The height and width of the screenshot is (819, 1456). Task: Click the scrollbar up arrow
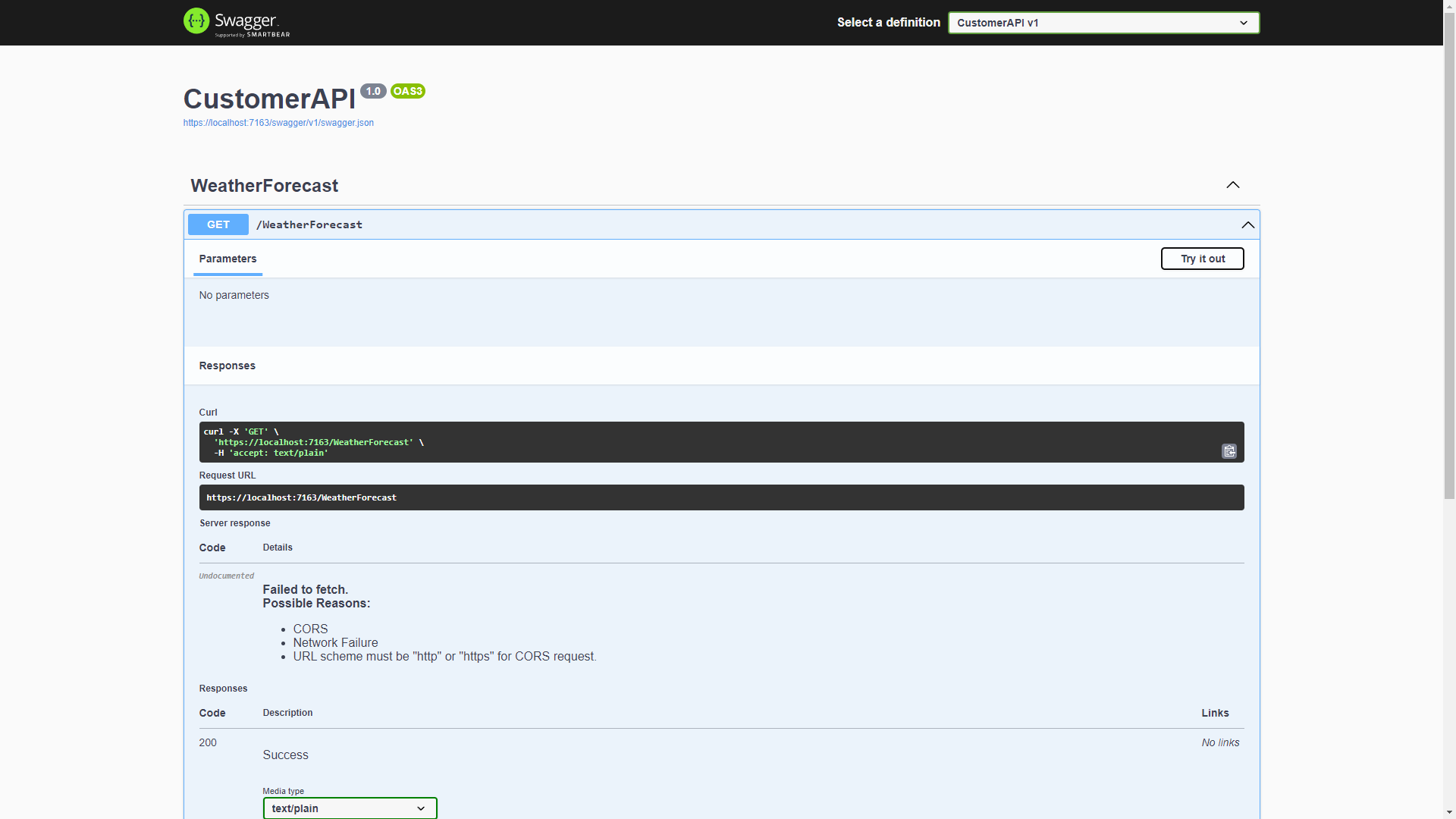tap(1449, 6)
